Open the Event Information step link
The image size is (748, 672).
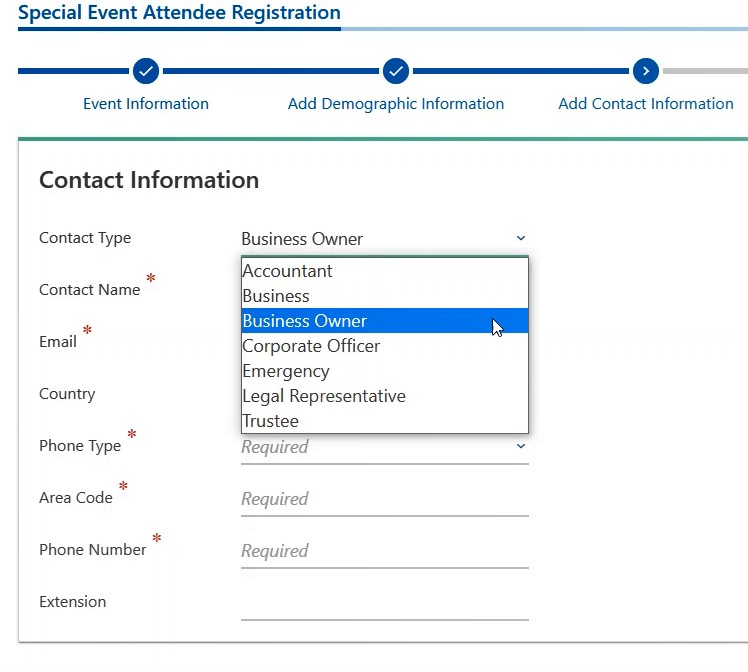tap(146, 103)
